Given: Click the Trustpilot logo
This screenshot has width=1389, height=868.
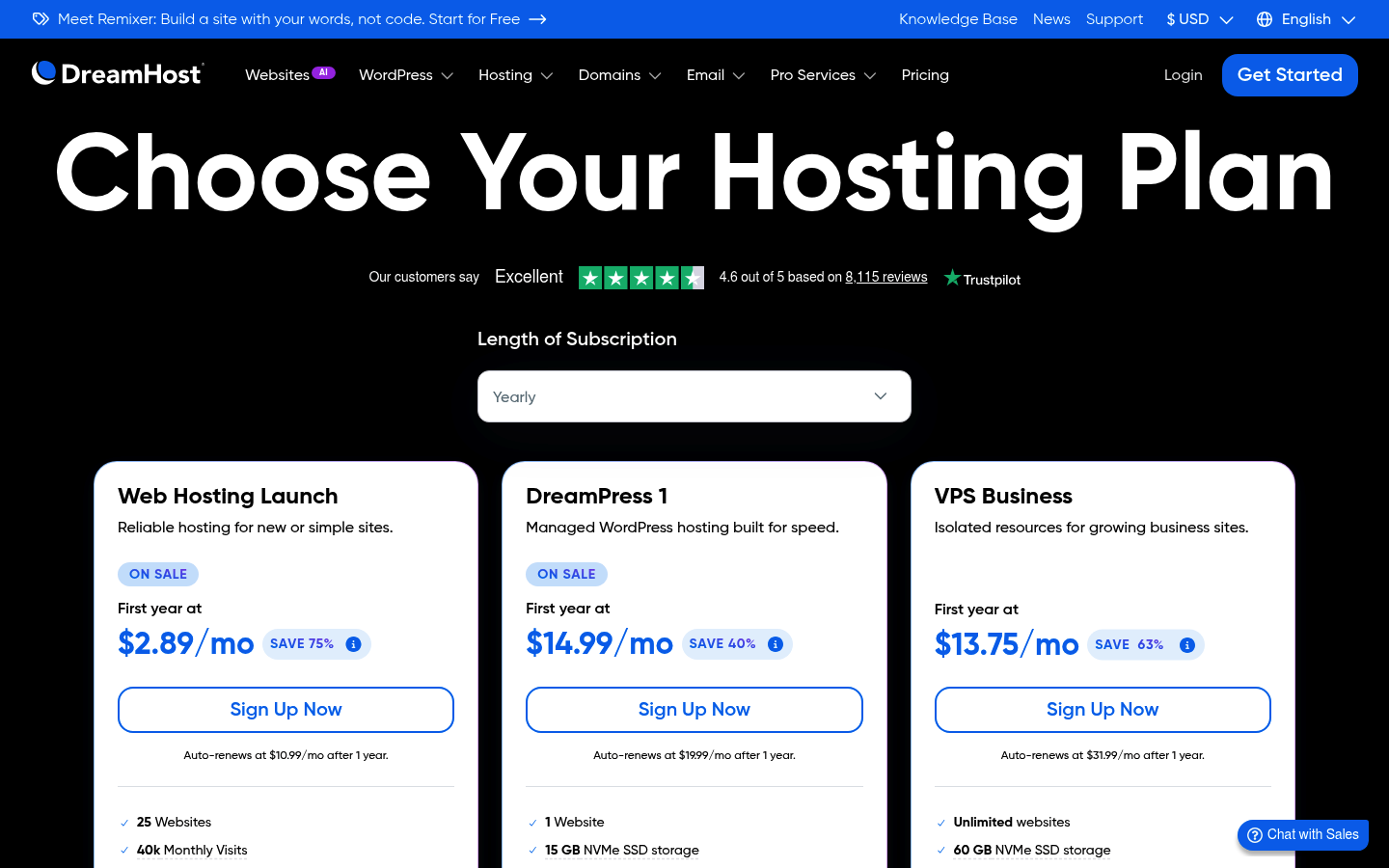Looking at the screenshot, I should point(982,278).
